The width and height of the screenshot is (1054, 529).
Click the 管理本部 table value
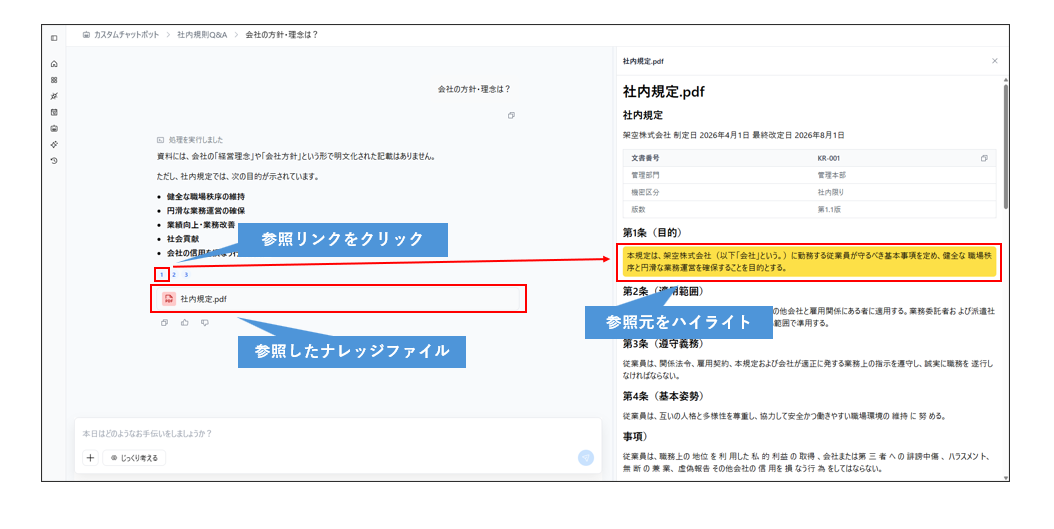(832, 175)
